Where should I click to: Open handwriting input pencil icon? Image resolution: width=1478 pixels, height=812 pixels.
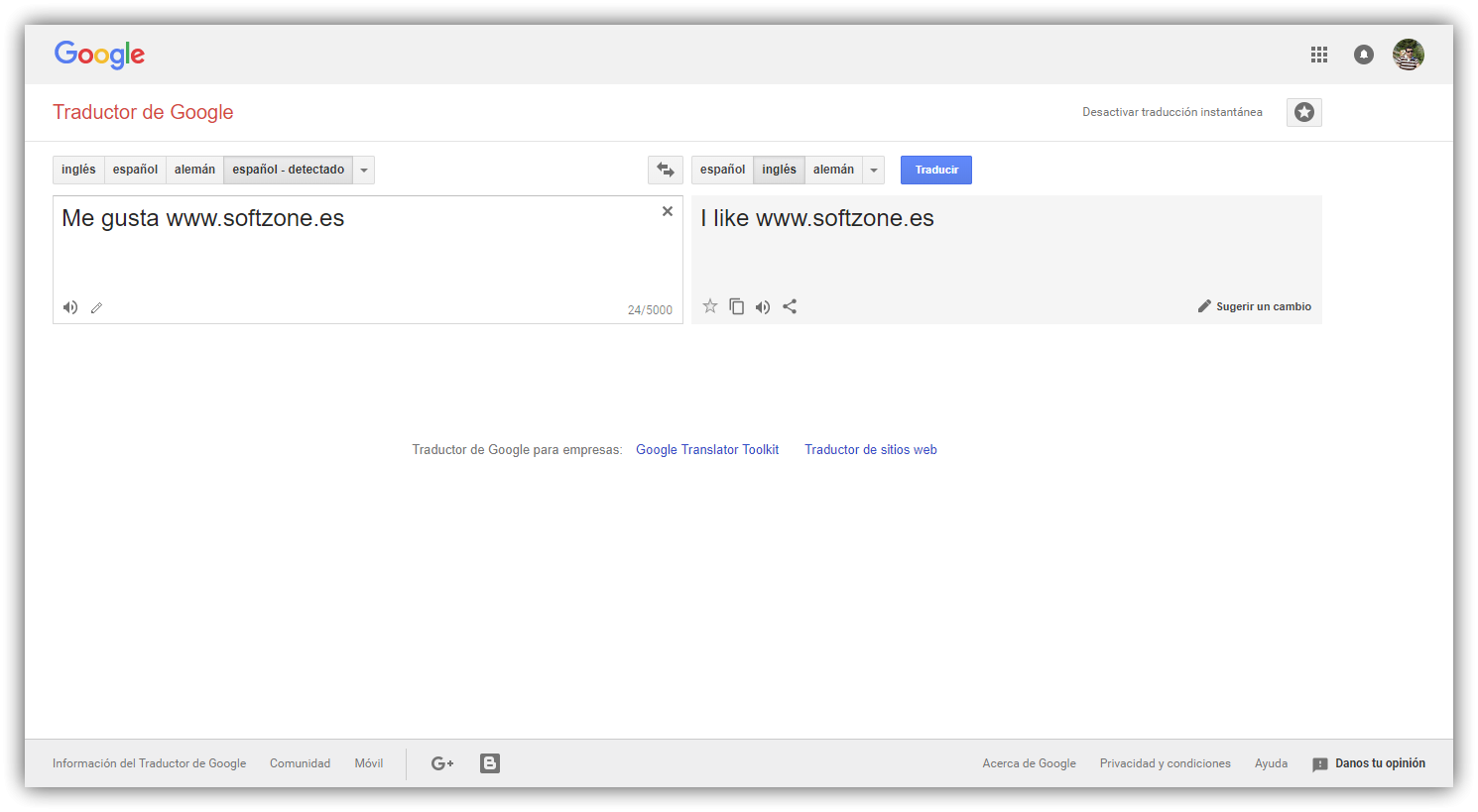pyautogui.click(x=96, y=307)
